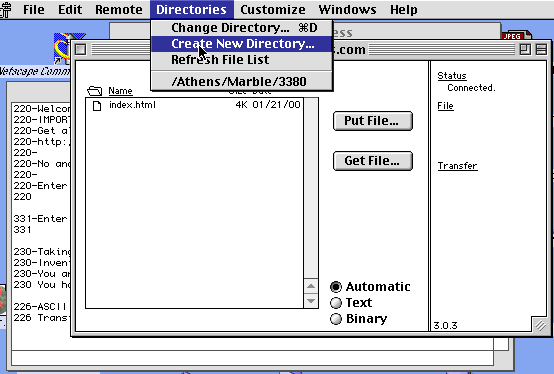Screen dimensions: 554x374
Task: Click the zoom box in title bar
Action: point(525,49)
